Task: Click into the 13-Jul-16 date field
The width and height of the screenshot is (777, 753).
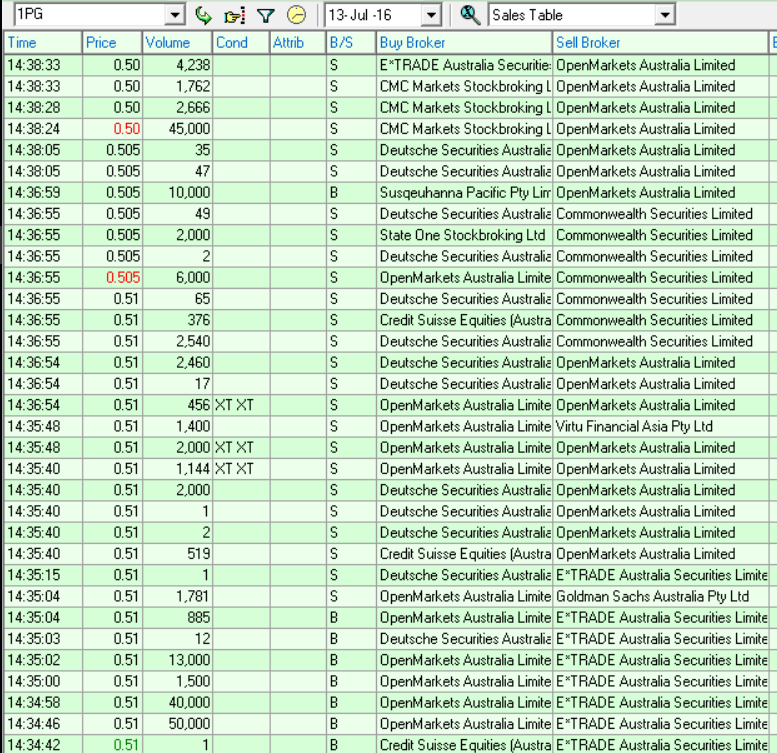Action: [374, 15]
